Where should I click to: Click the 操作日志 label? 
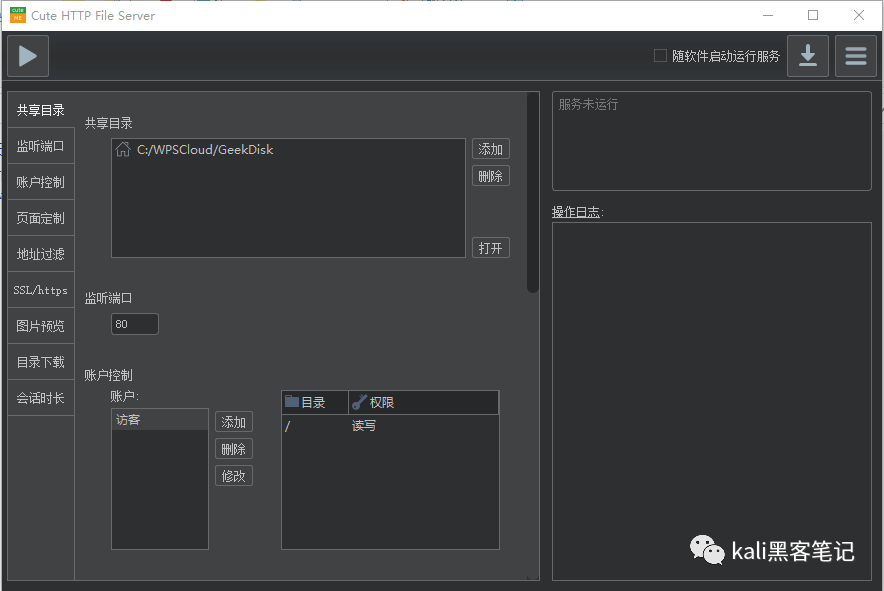pos(577,212)
